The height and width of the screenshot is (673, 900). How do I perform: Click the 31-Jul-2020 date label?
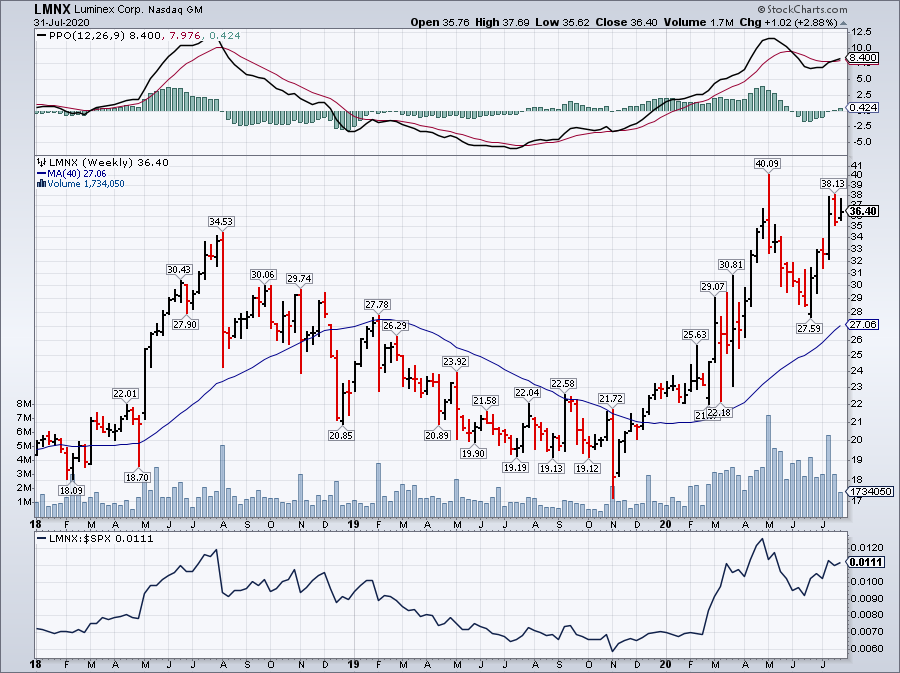59,22
